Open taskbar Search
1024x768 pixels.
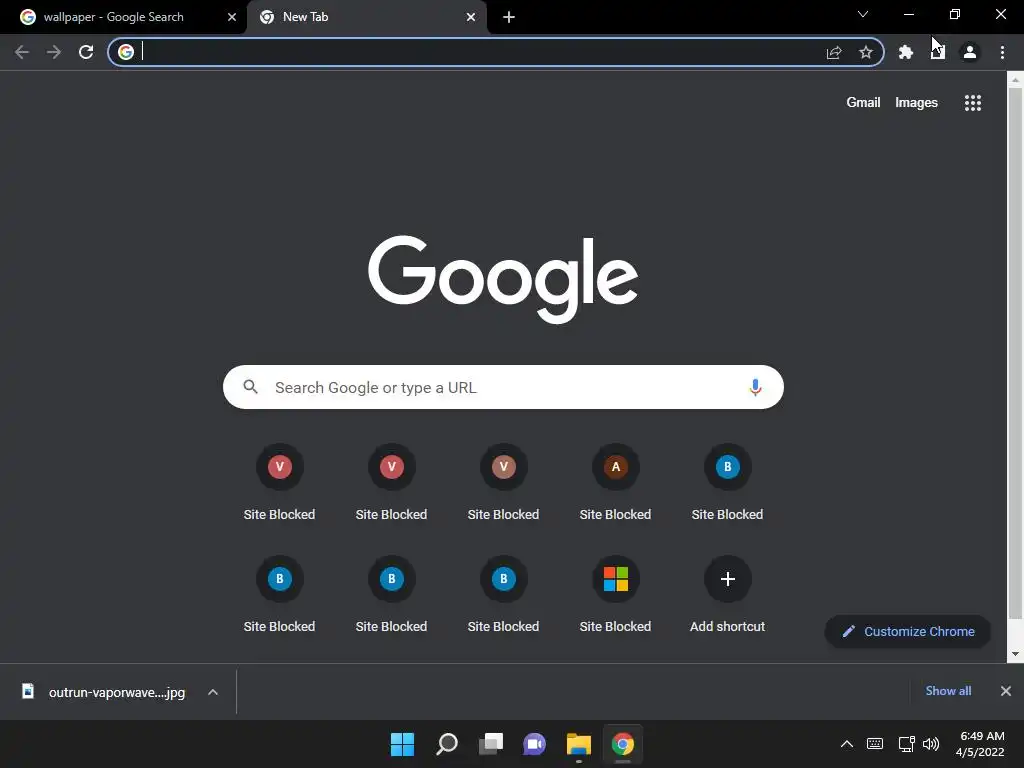447,744
